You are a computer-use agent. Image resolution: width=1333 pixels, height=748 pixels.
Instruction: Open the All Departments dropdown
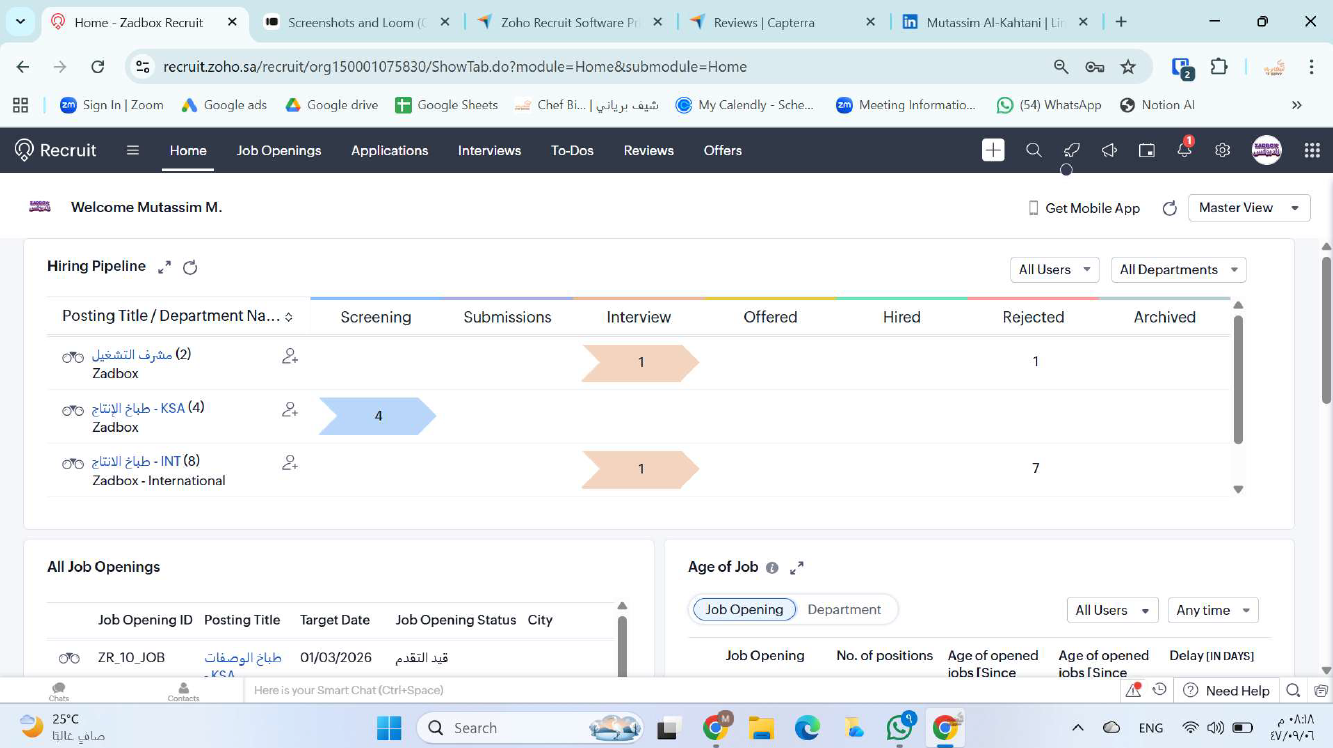[x=1179, y=270]
